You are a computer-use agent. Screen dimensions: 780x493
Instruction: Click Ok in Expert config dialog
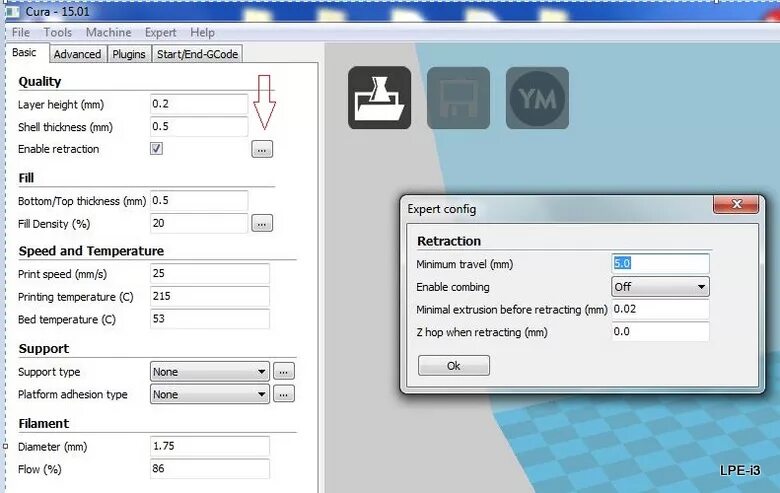[x=454, y=366]
